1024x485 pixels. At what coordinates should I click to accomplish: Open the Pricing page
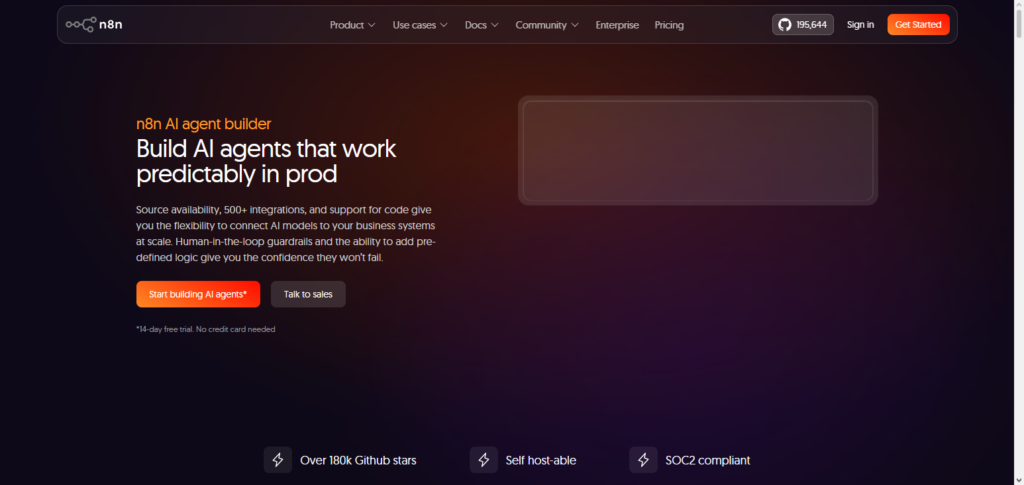tap(669, 25)
